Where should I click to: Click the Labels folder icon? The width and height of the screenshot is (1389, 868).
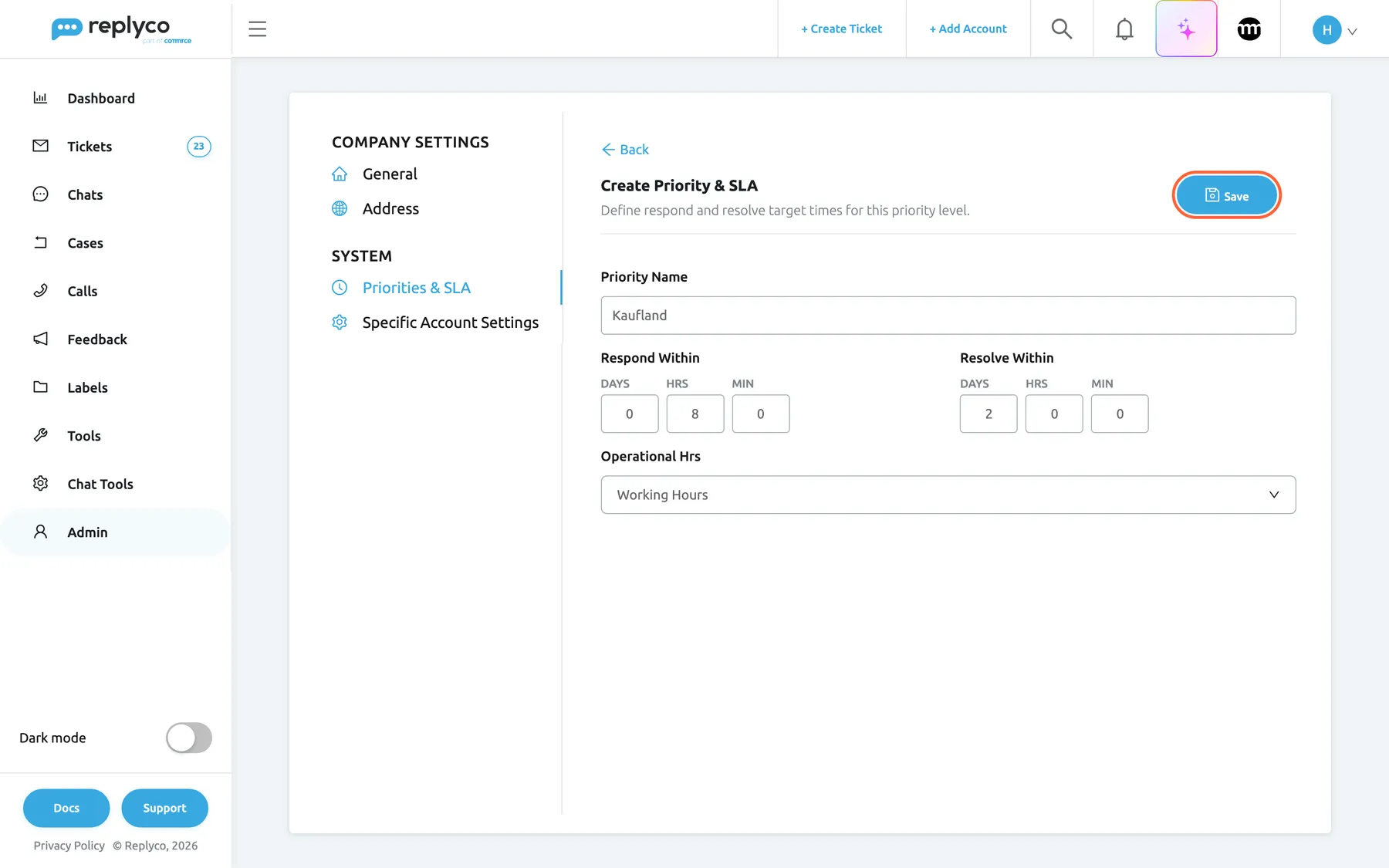pyautogui.click(x=41, y=387)
